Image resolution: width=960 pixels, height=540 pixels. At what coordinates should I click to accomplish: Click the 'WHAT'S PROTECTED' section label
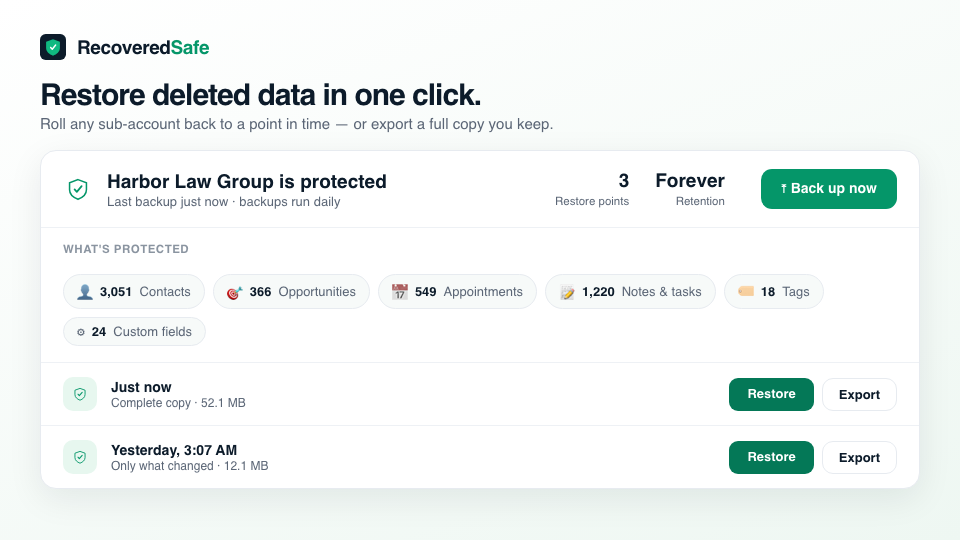(126, 249)
